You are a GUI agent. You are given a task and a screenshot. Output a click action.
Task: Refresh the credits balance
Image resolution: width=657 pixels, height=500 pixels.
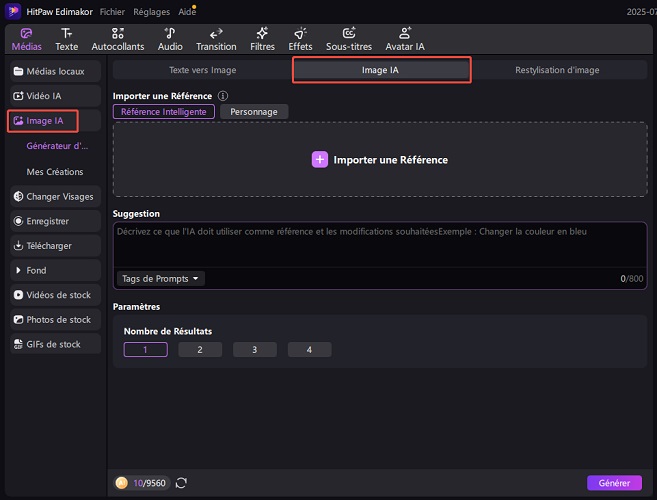[181, 483]
